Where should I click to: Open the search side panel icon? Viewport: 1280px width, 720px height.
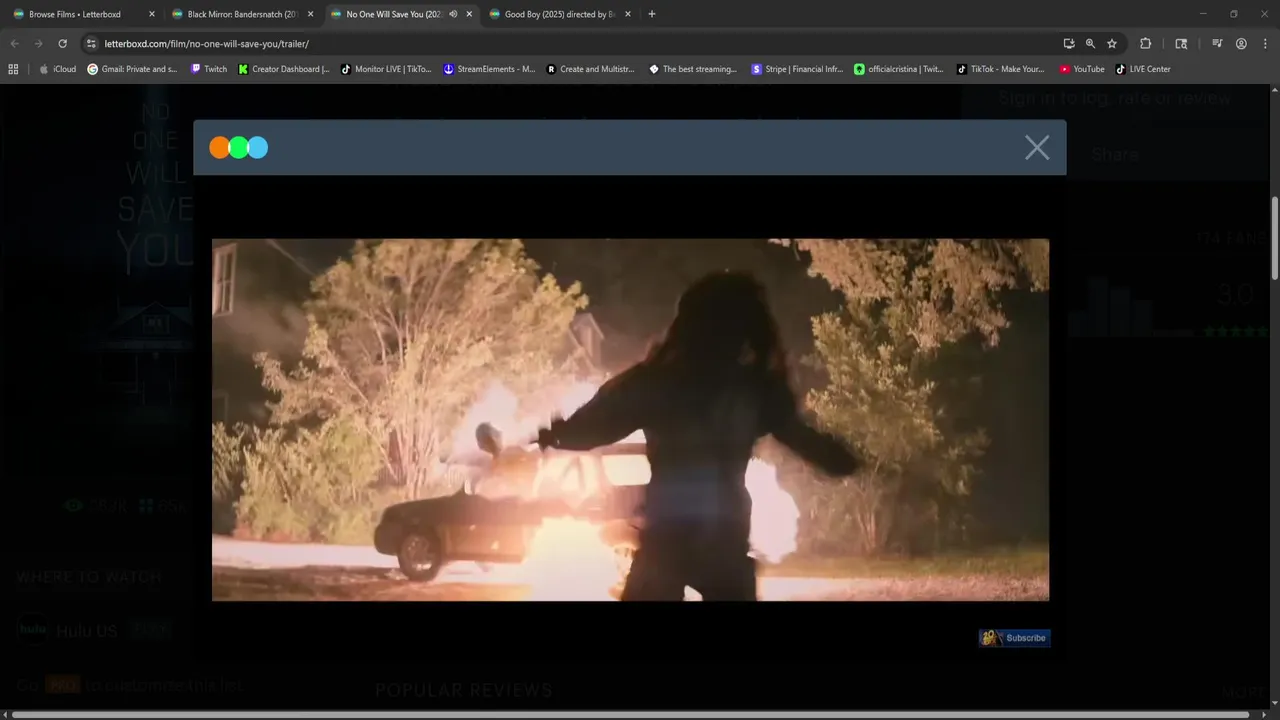1181,44
